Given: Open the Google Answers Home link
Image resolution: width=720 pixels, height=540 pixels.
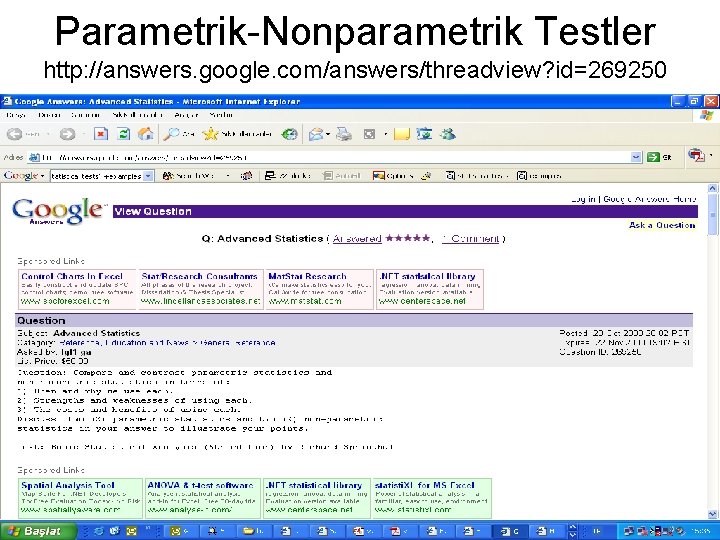Looking at the screenshot, I should pyautogui.click(x=650, y=199).
